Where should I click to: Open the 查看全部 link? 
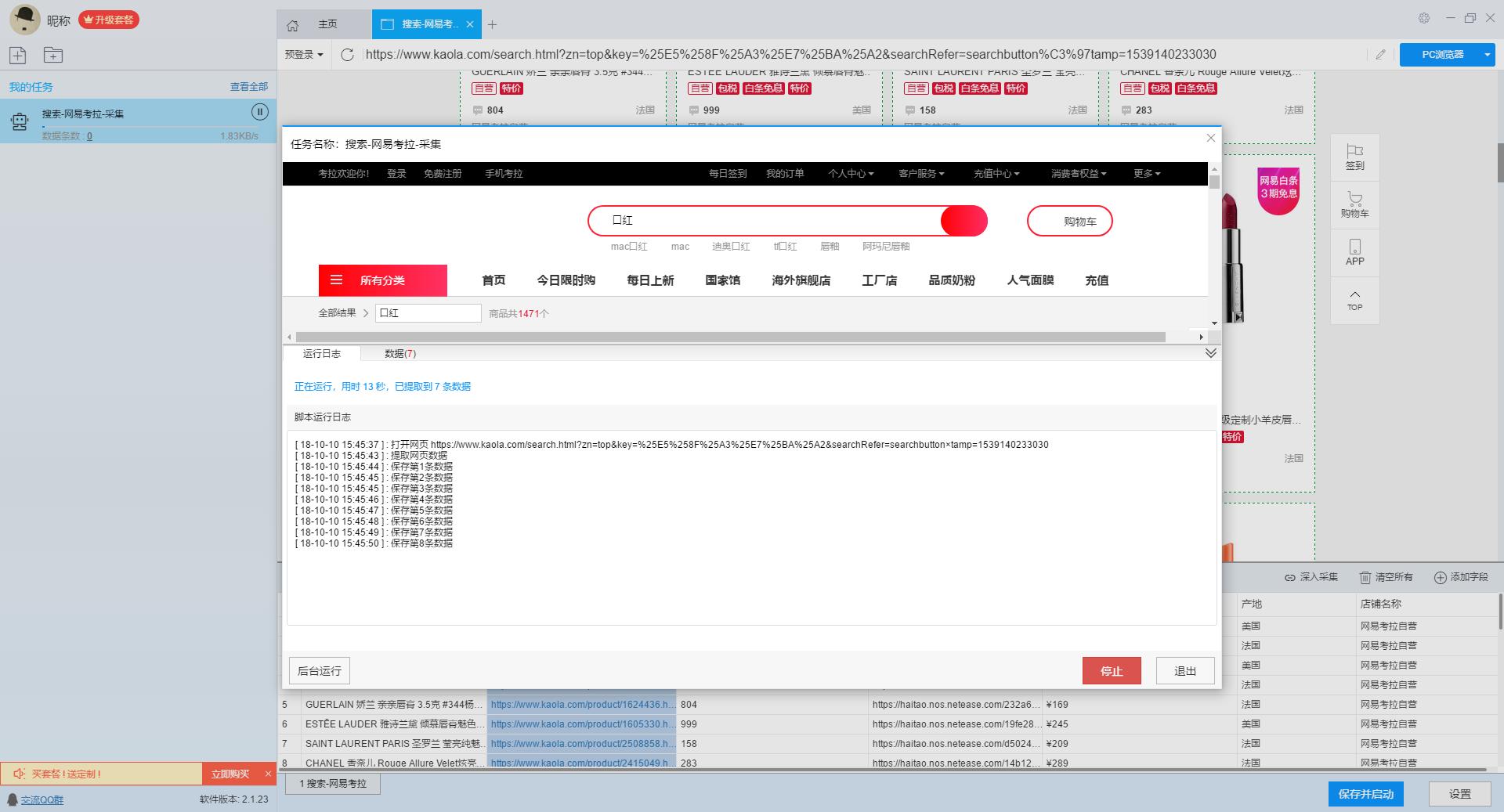pyautogui.click(x=249, y=87)
